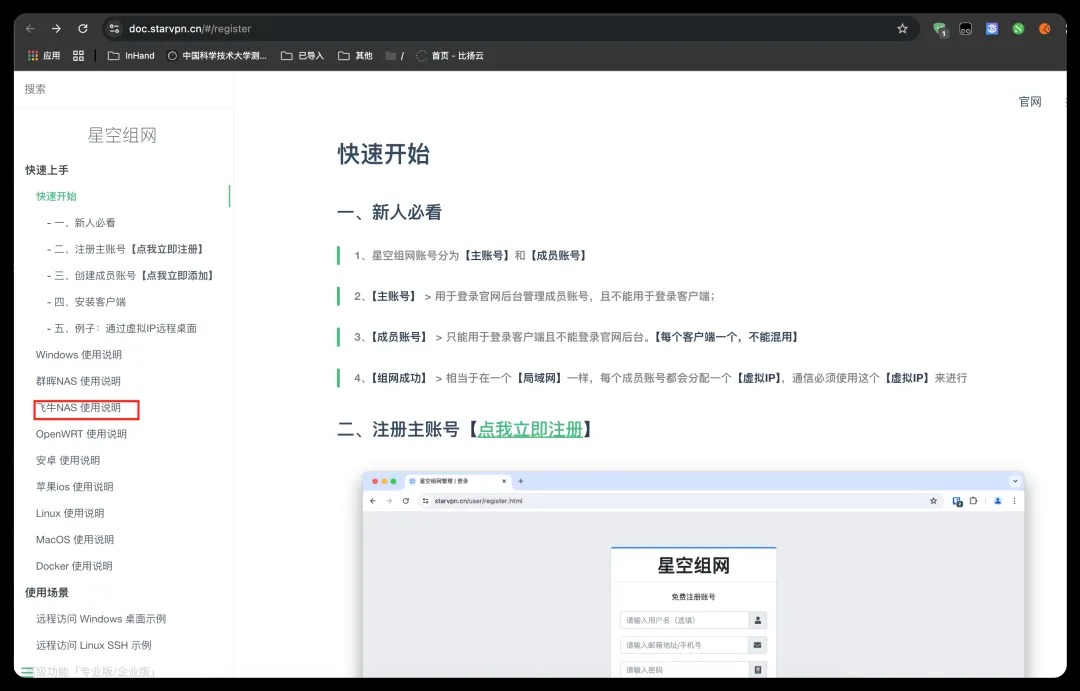The width and height of the screenshot is (1080, 691).
Task: Toggle sidebar with the bottom-left hamburger icon
Action: [28, 671]
